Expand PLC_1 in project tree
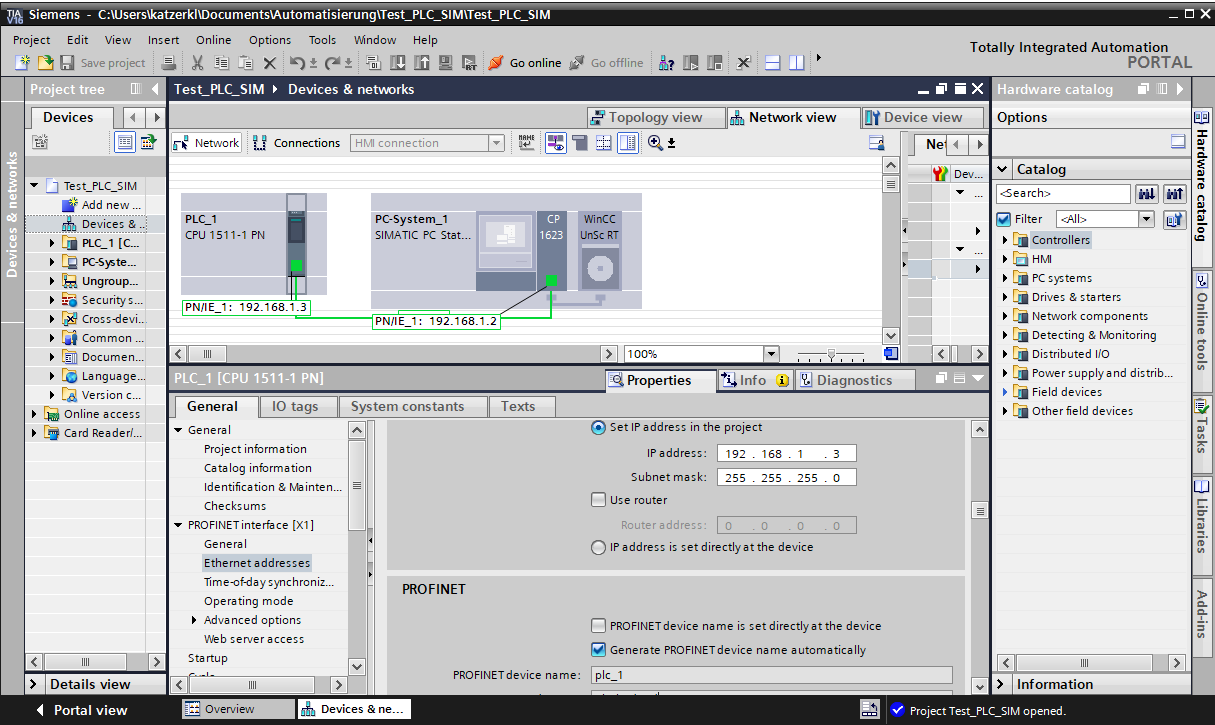1215x725 pixels. point(53,243)
